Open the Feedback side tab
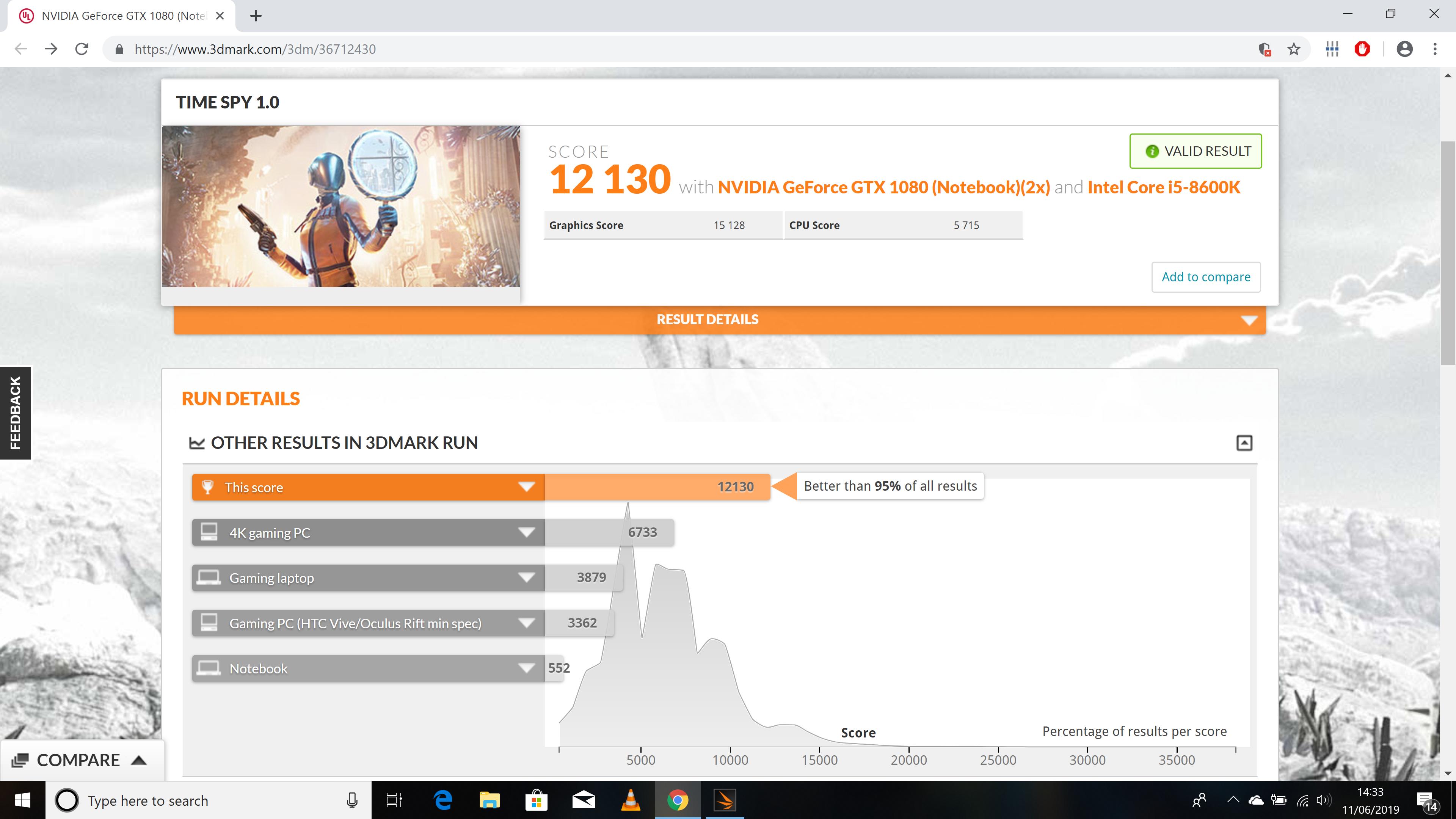Viewport: 1456px width, 819px height. coord(15,413)
